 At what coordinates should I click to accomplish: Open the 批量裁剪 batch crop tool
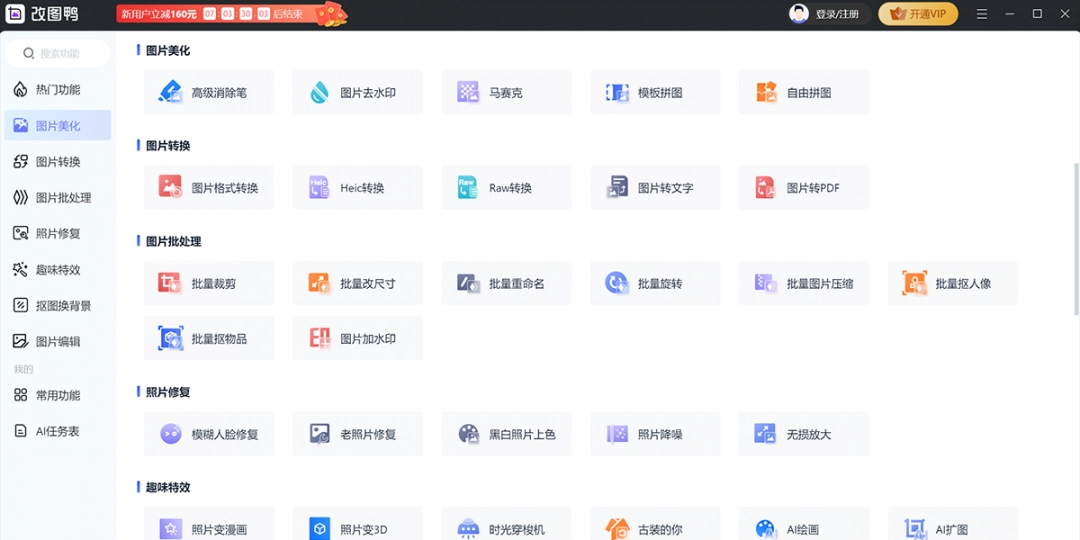pyautogui.click(x=208, y=284)
